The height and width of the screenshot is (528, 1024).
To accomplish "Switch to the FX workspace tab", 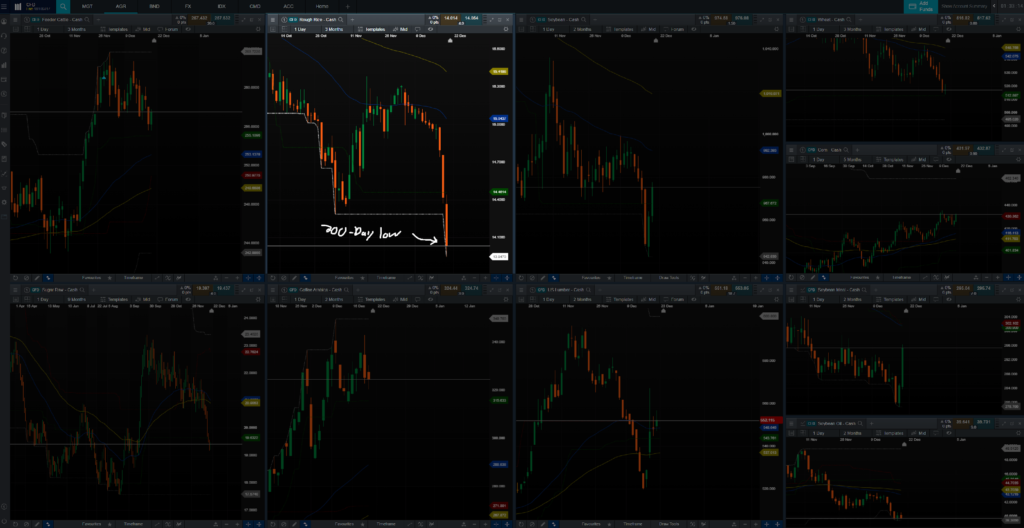I will point(188,6).
